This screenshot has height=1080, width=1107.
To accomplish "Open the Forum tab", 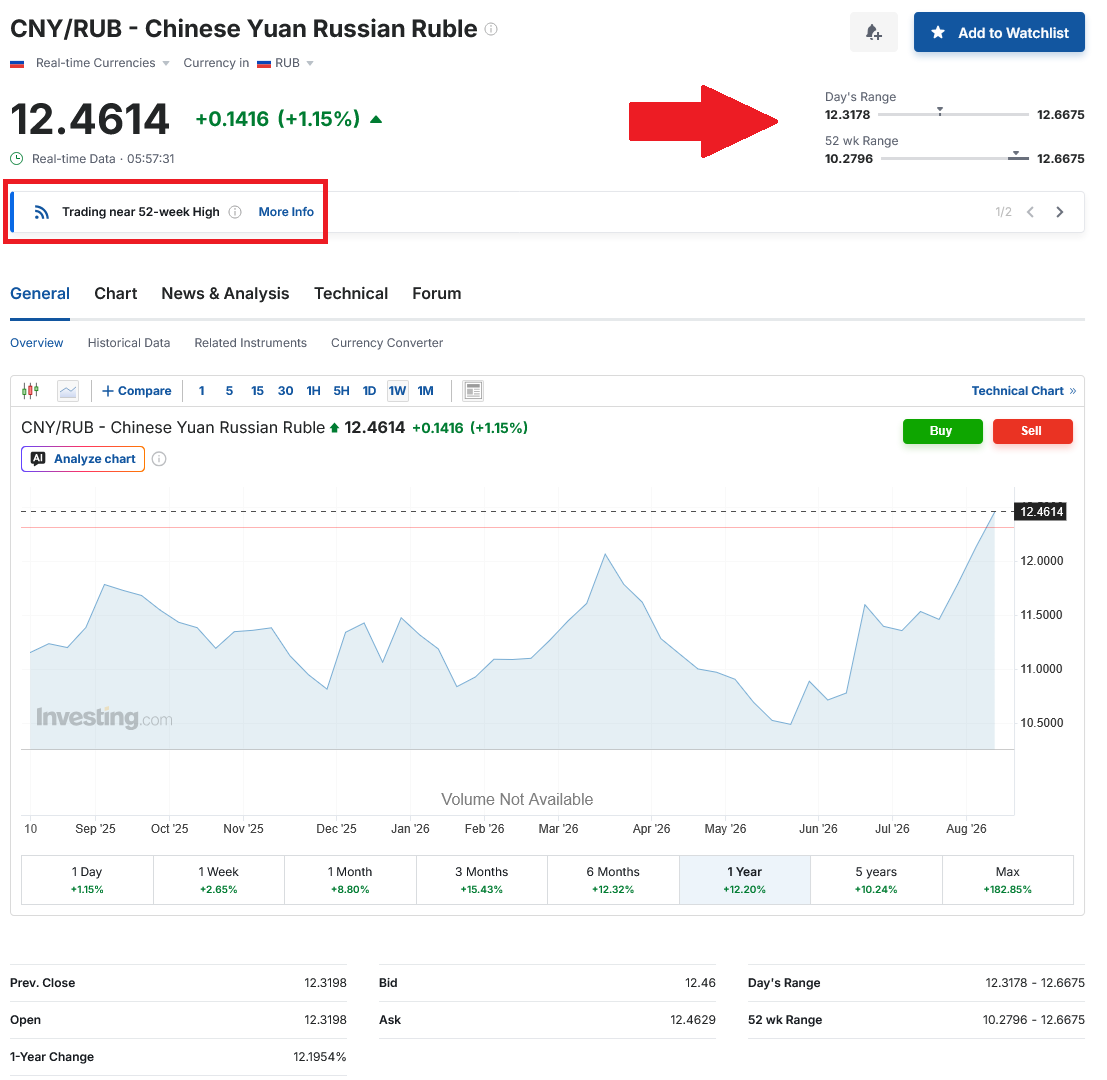I will coord(436,294).
